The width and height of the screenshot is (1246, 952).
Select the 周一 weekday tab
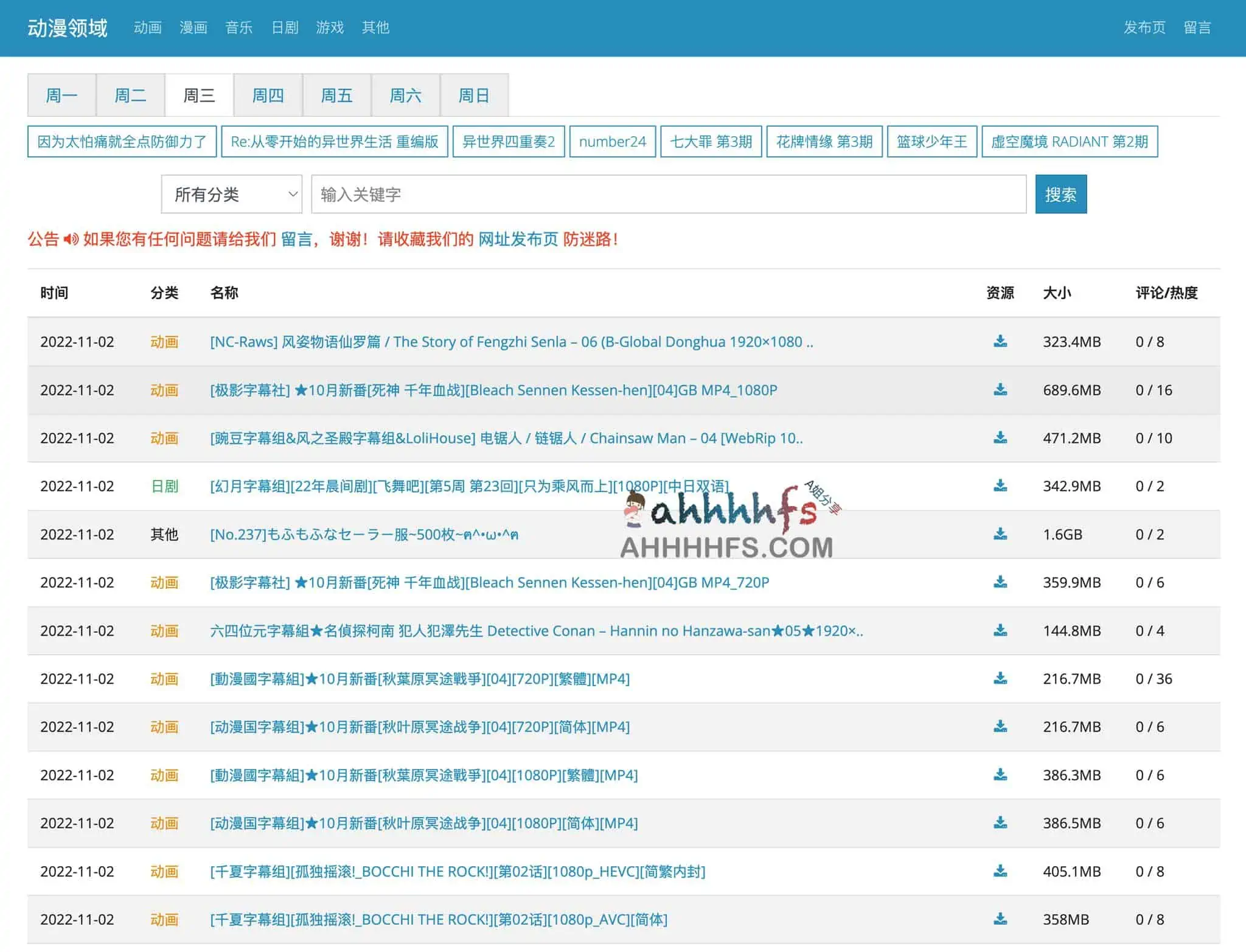61,96
